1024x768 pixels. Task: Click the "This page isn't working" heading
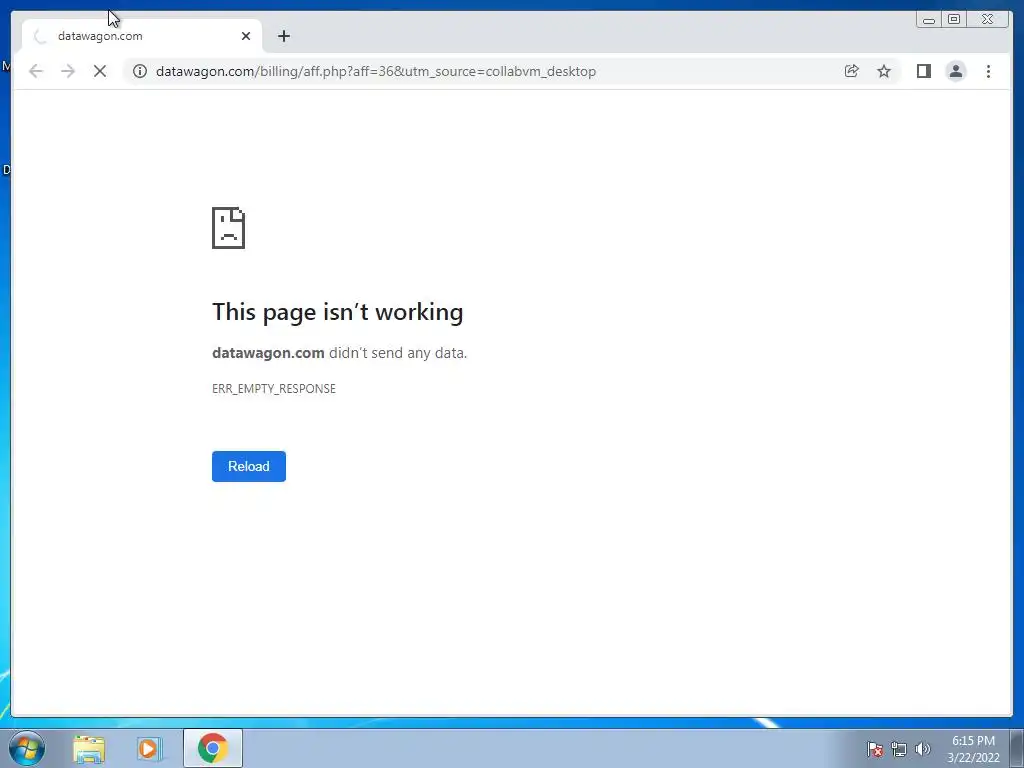point(338,312)
